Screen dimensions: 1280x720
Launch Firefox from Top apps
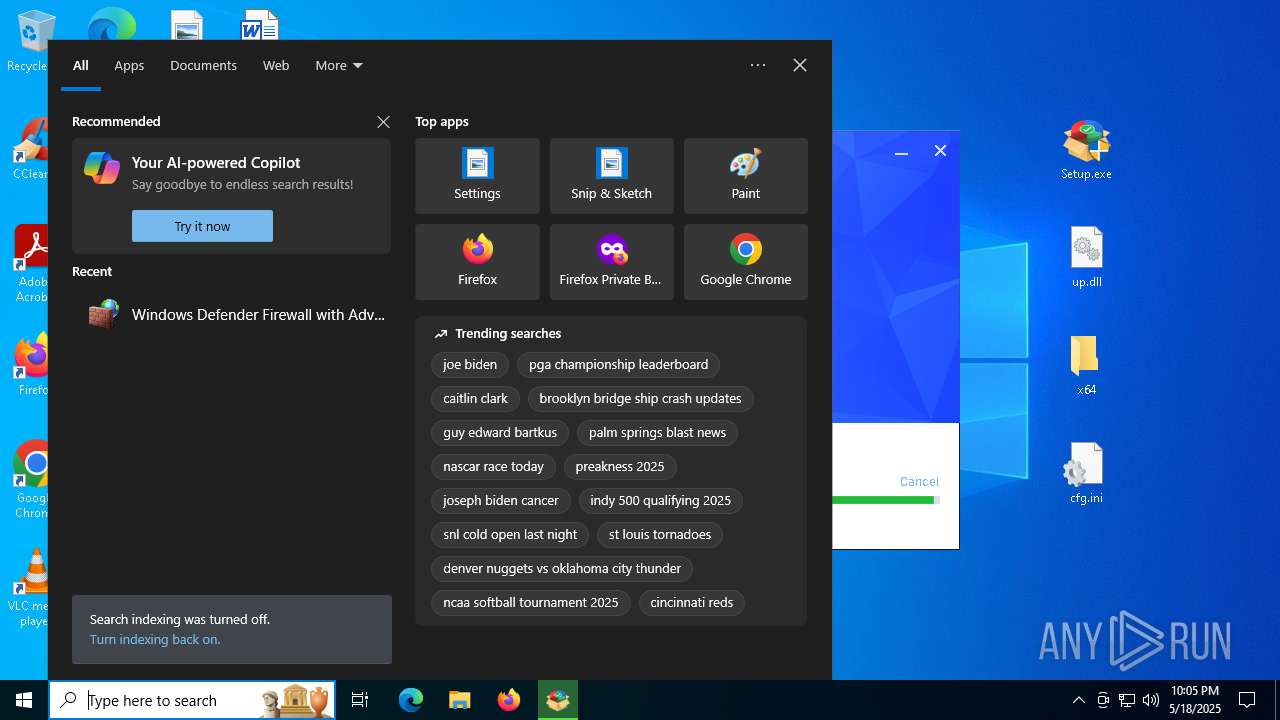click(x=477, y=262)
